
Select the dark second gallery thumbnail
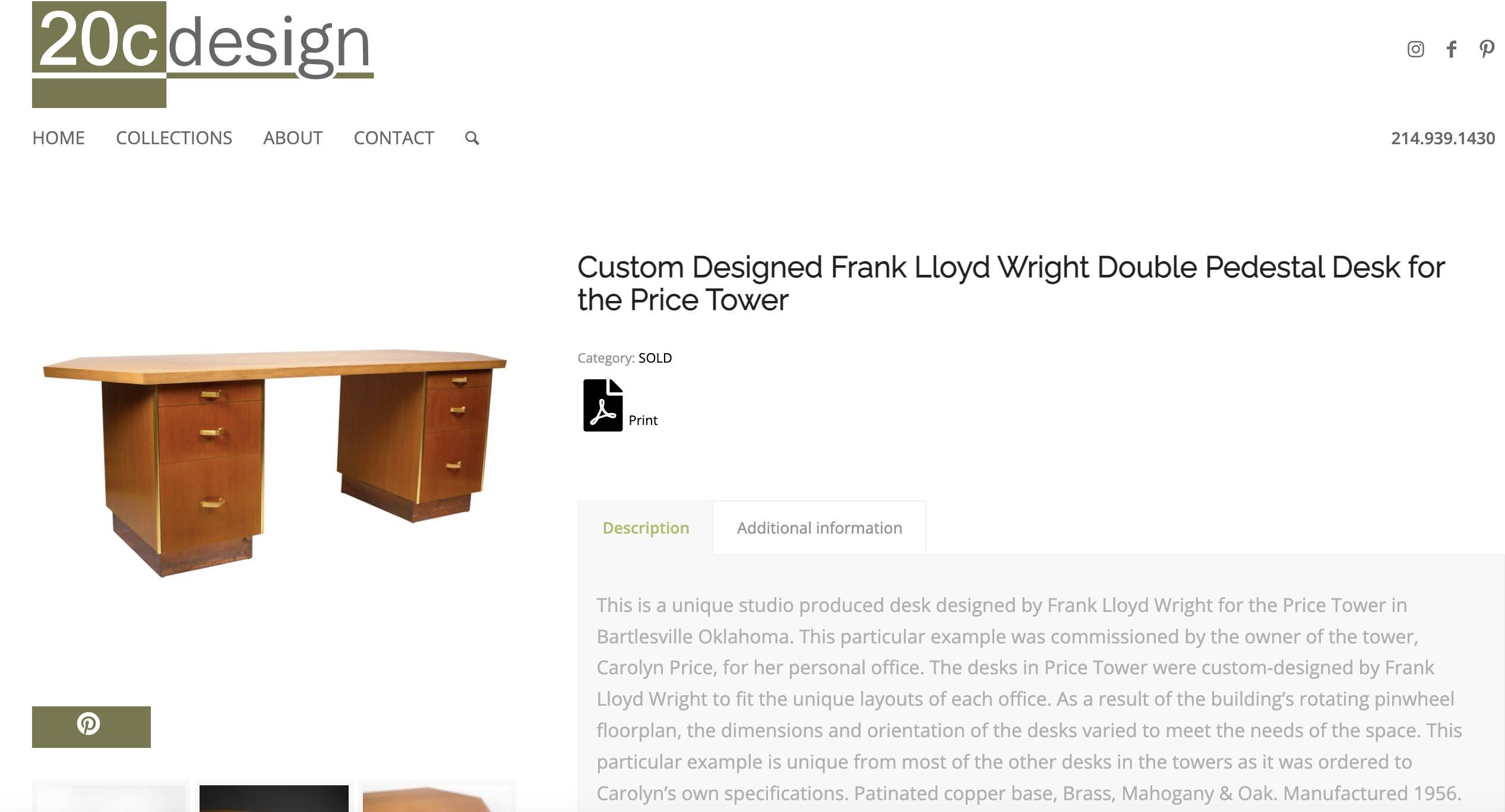click(x=274, y=798)
